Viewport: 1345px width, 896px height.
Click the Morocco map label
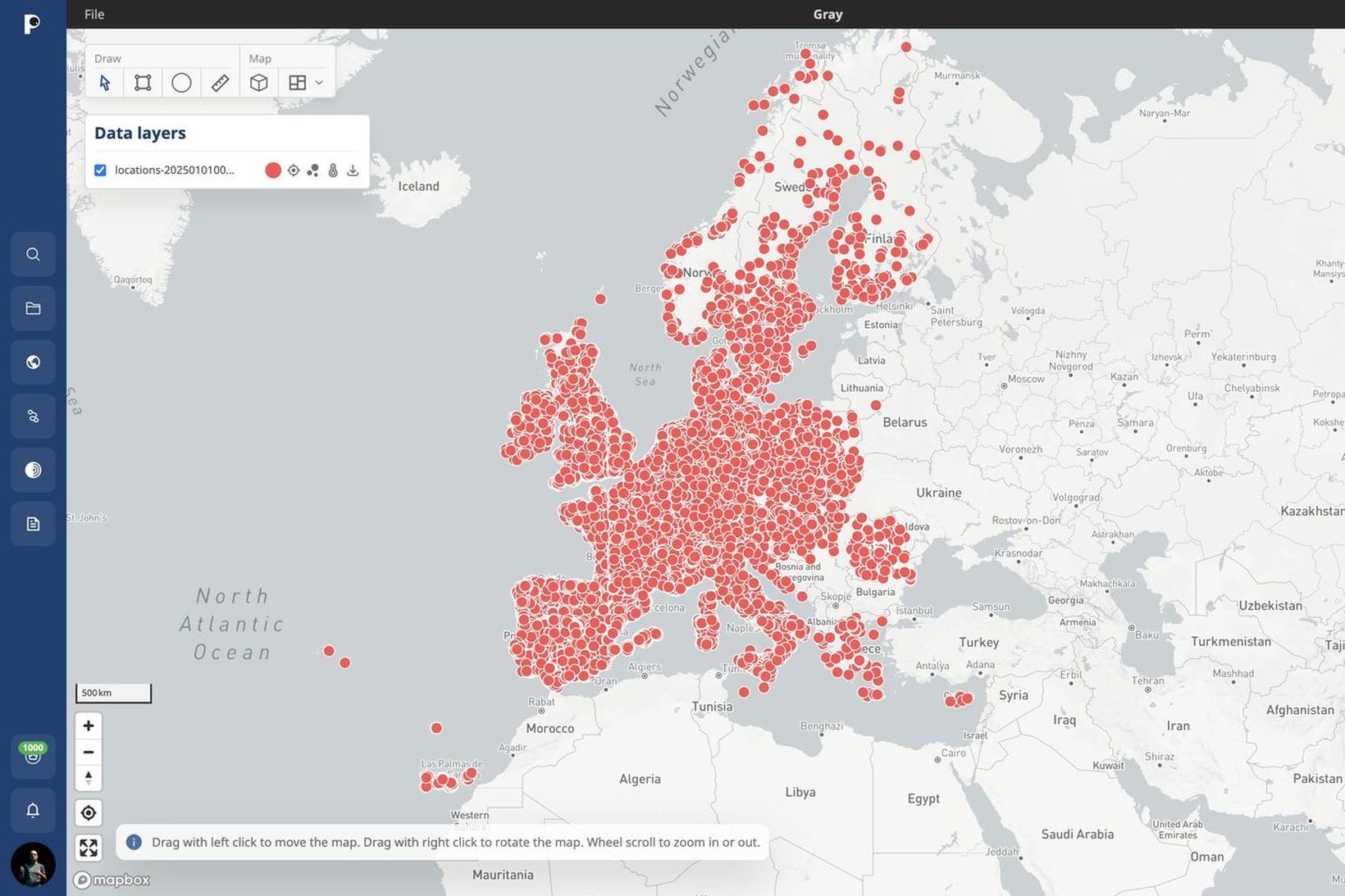549,729
